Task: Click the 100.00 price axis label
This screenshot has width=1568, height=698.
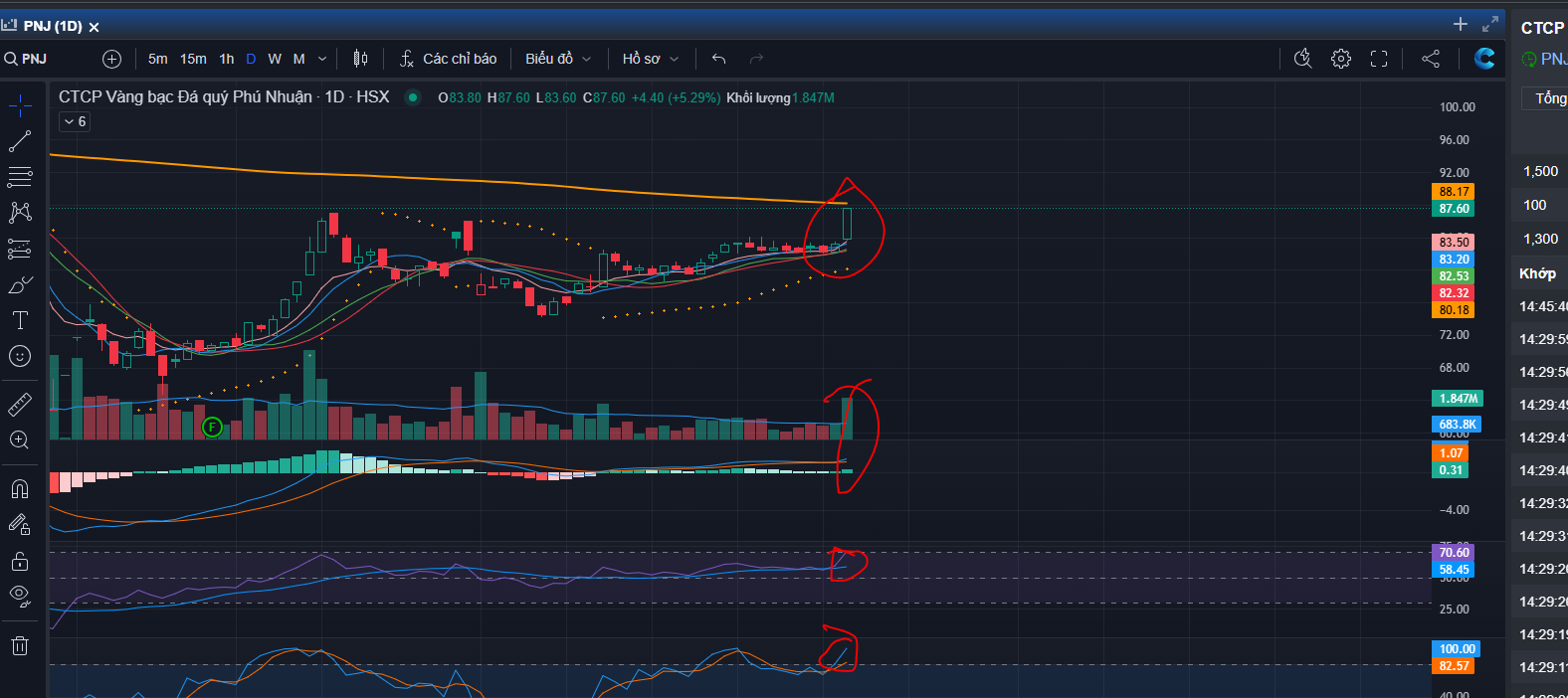Action: [x=1458, y=107]
